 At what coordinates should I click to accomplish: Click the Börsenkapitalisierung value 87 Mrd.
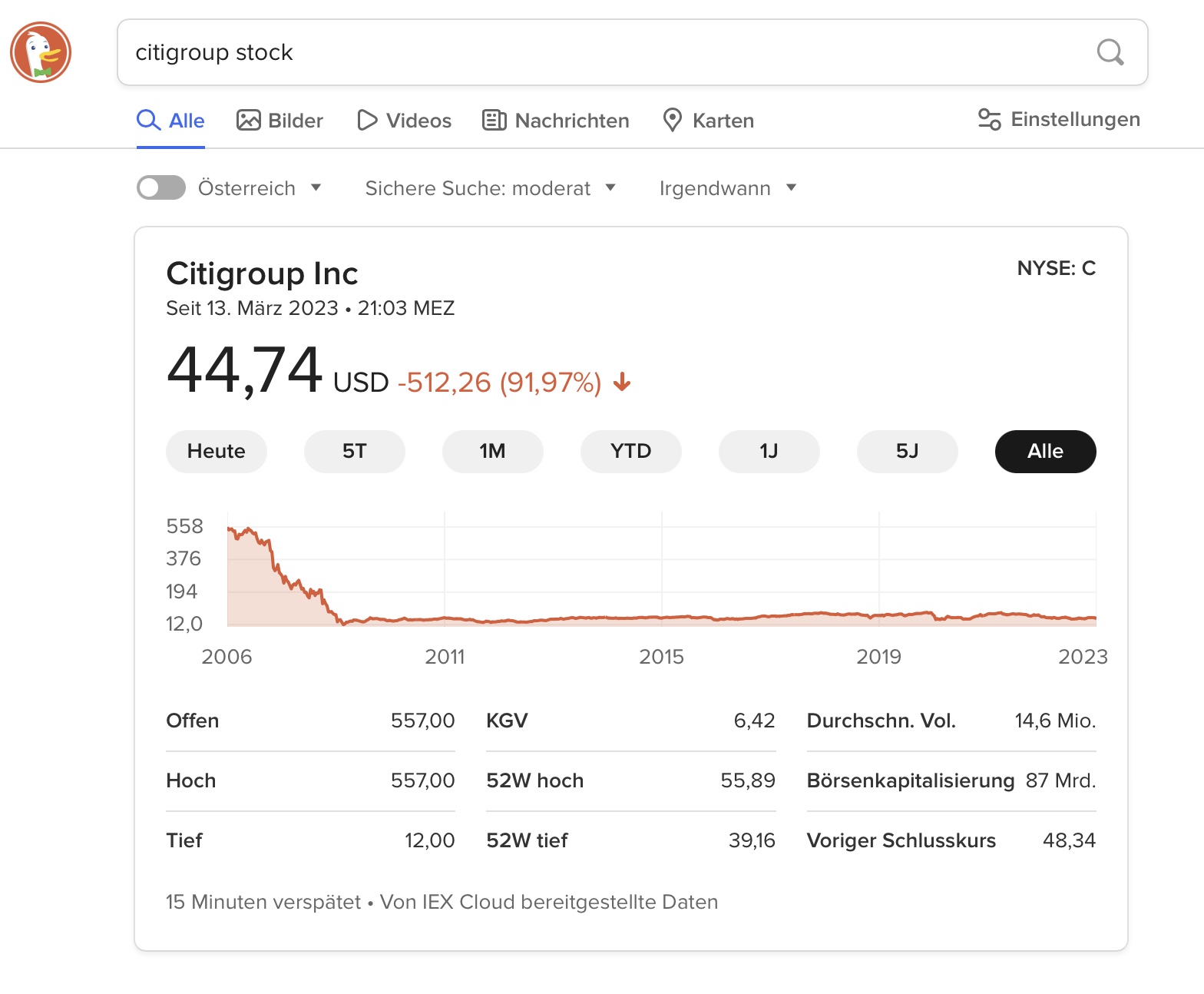click(1060, 780)
